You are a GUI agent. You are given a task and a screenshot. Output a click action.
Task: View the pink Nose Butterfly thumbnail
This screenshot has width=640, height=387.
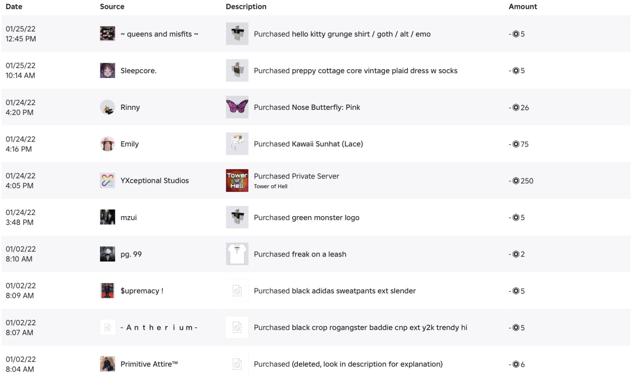point(237,107)
